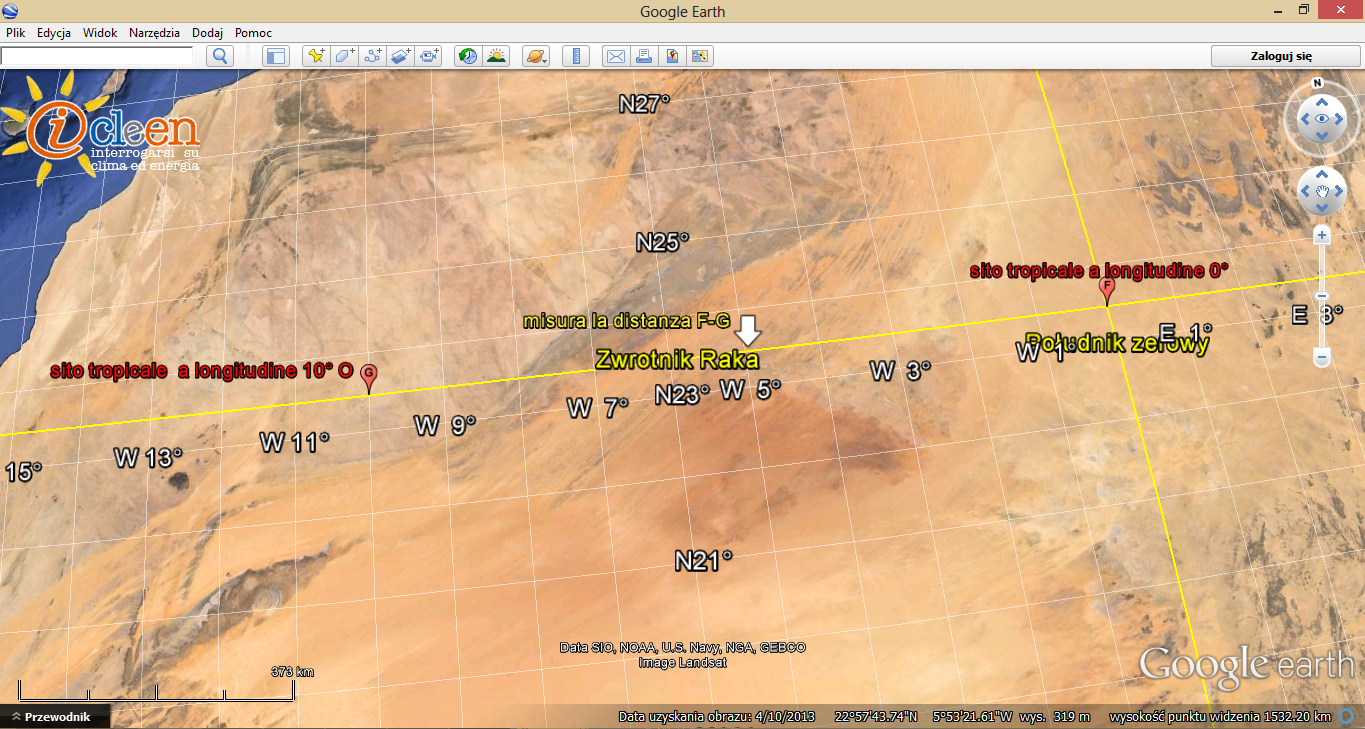The height and width of the screenshot is (729, 1365).
Task: Click the Email envelope icon
Action: point(615,56)
